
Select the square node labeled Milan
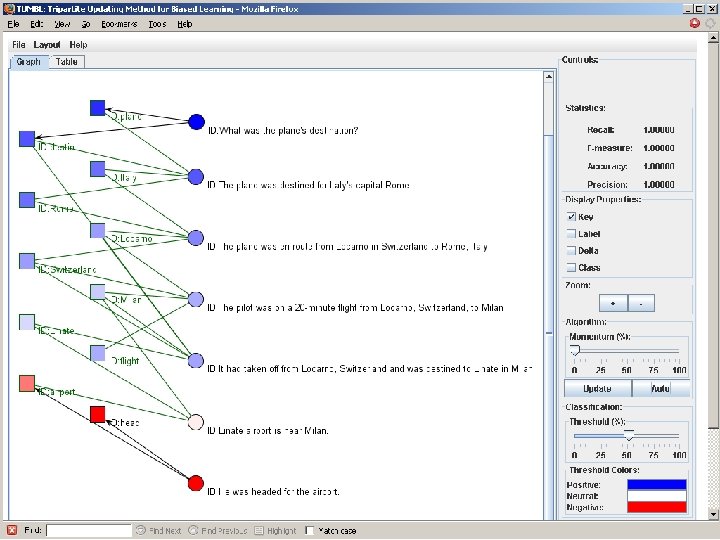97,292
